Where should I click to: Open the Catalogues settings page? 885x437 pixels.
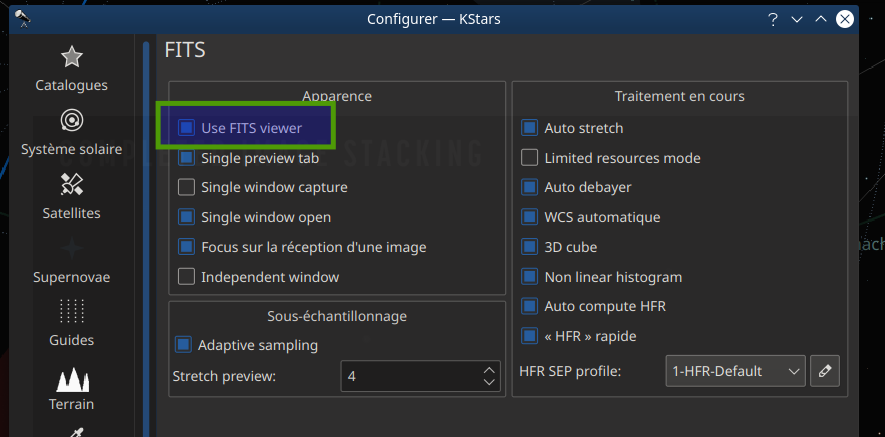point(71,68)
